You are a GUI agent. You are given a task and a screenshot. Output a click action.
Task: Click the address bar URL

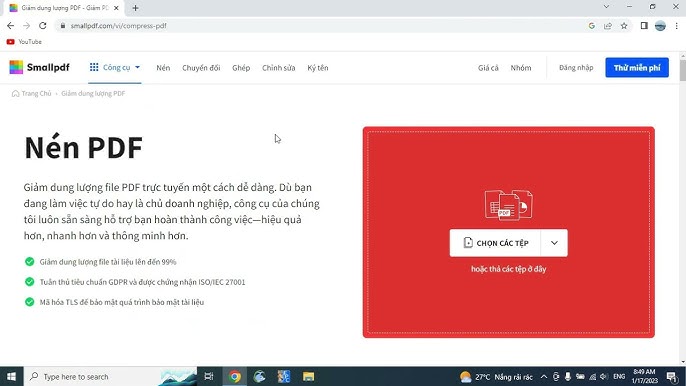(x=119, y=26)
